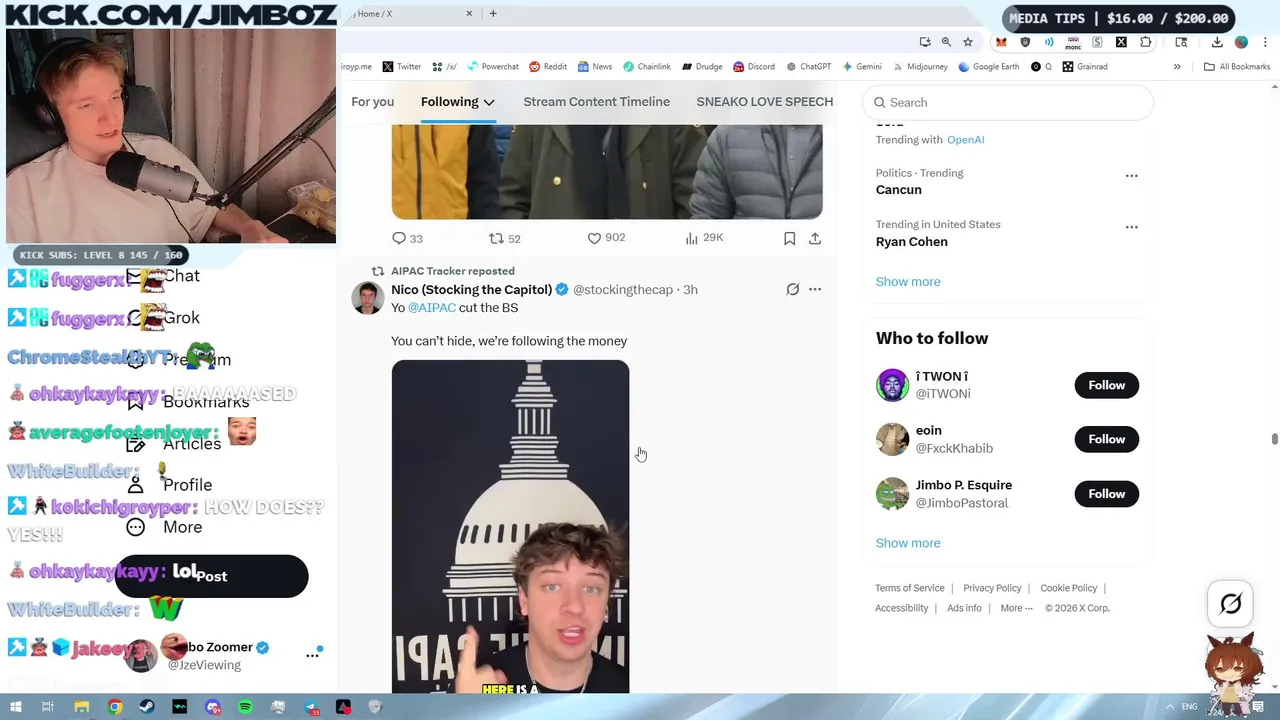The height and width of the screenshot is (720, 1280).
Task: Open Steam from the taskbar
Action: pyautogui.click(x=147, y=707)
